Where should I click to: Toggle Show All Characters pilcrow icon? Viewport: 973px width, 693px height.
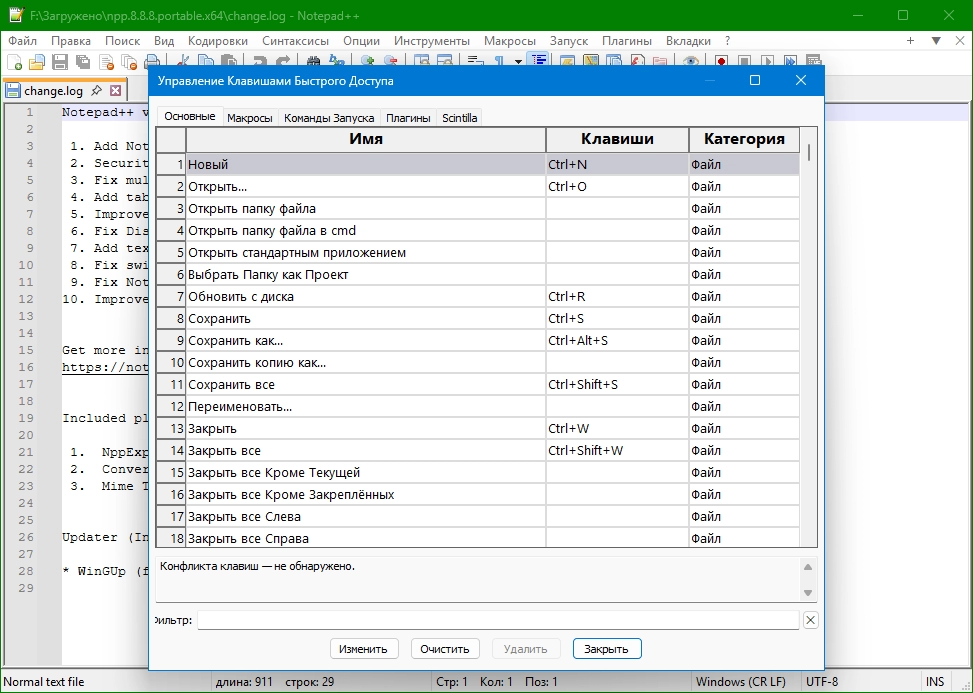499,61
